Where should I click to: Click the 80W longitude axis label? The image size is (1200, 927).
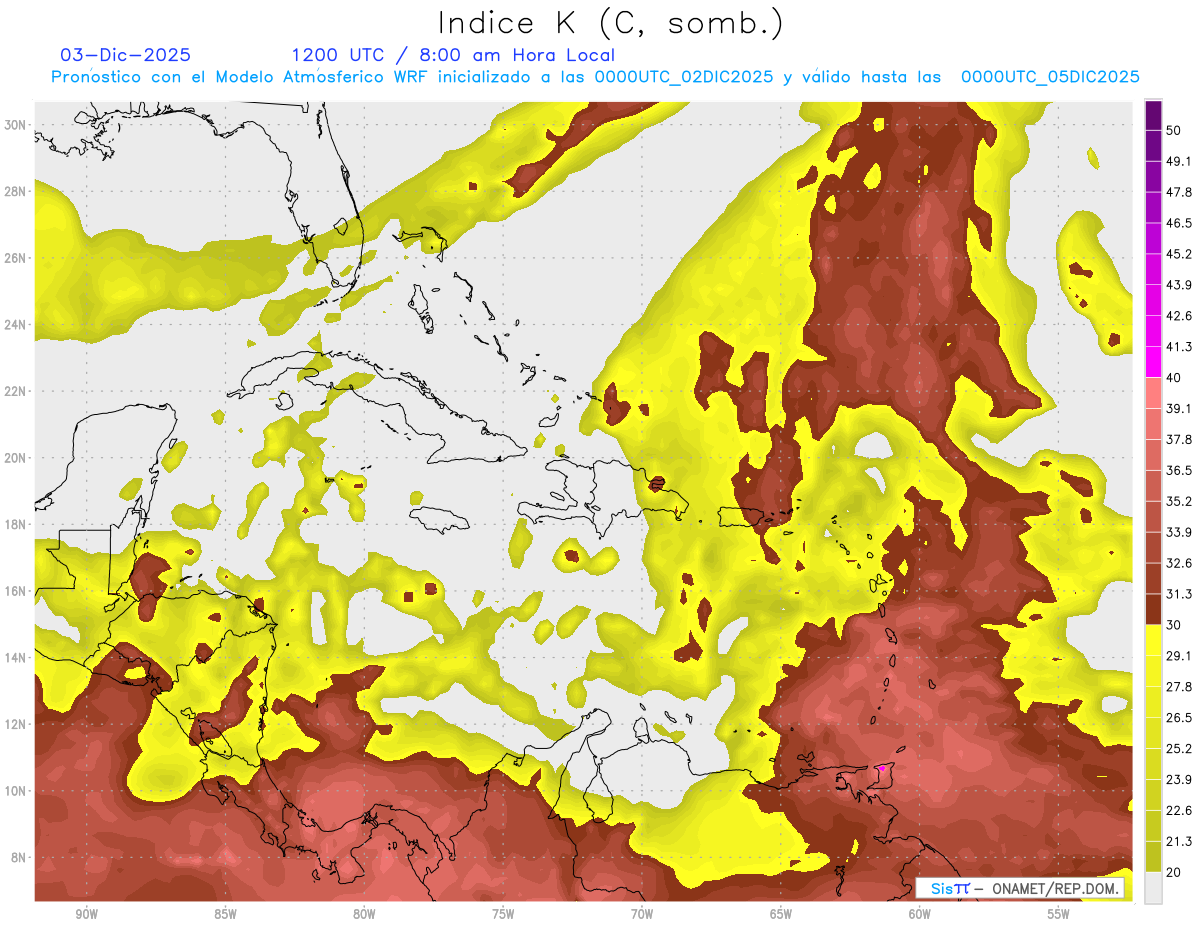364,914
